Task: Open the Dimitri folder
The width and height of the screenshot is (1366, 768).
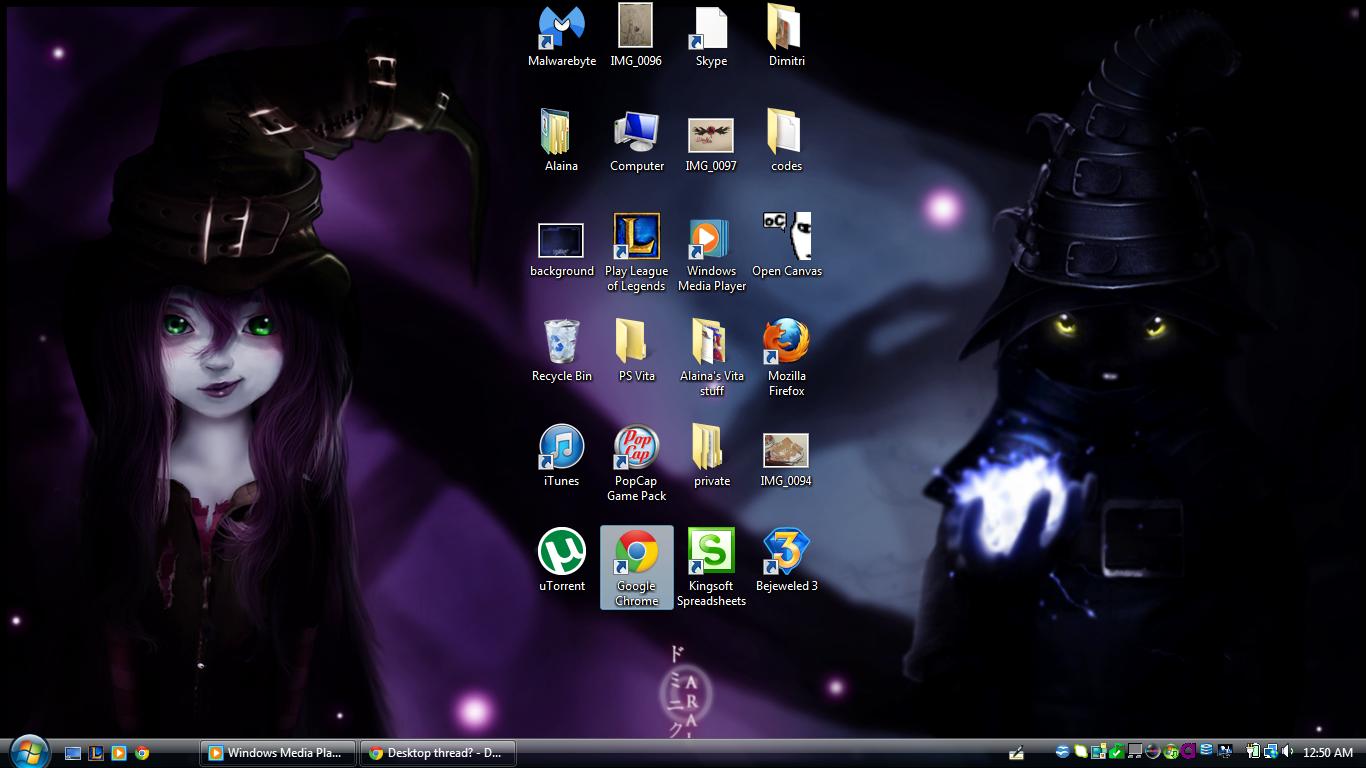Action: pos(786,36)
